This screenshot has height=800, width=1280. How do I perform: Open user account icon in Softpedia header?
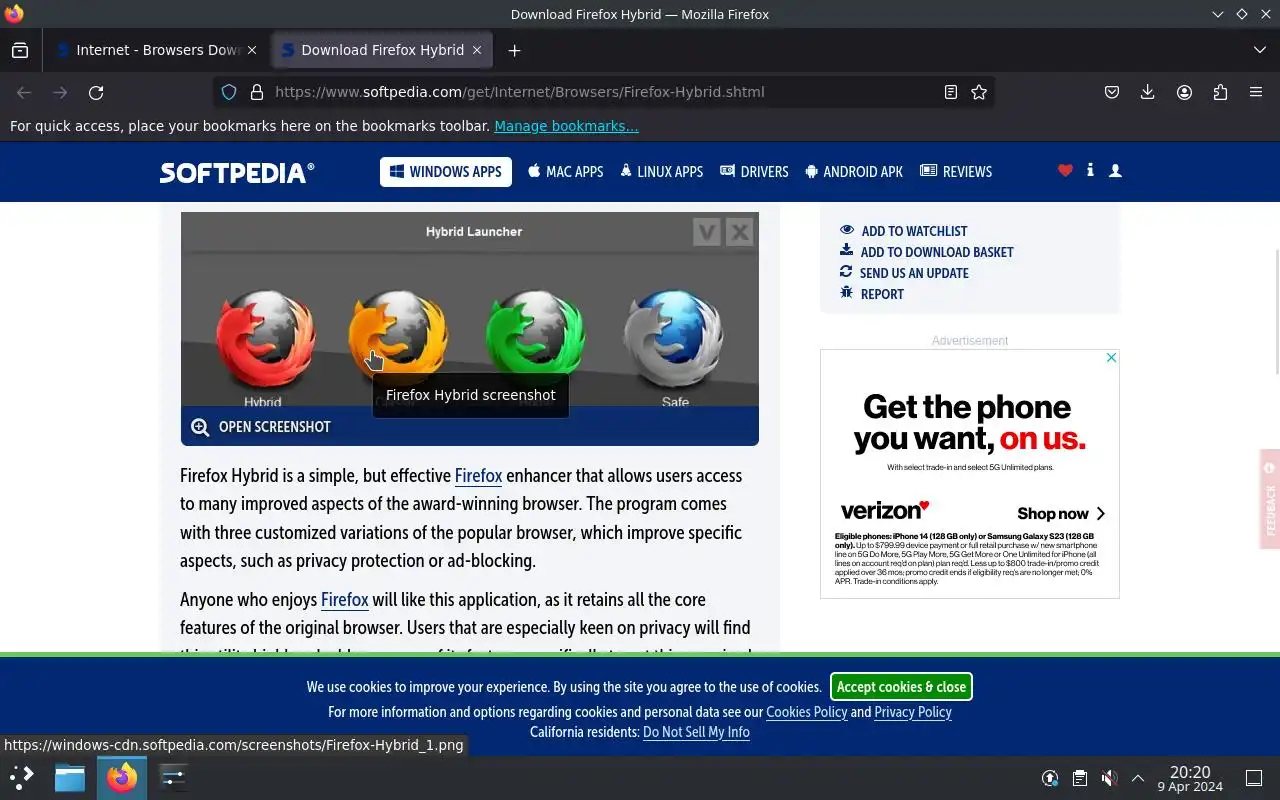[x=1115, y=171]
